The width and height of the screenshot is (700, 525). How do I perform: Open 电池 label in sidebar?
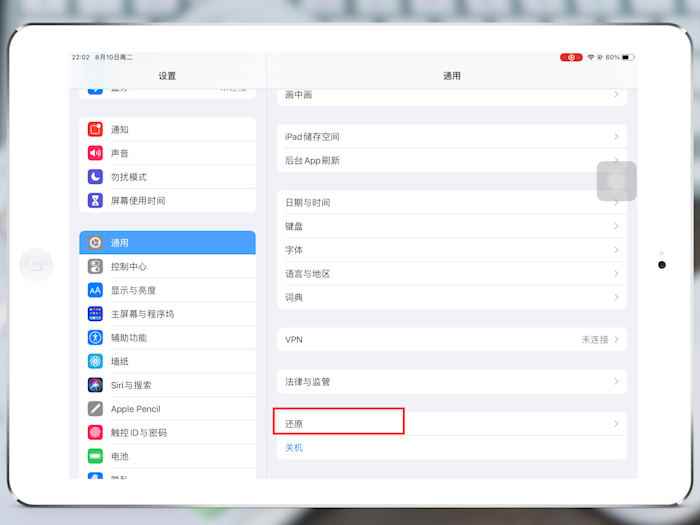[x=120, y=456]
